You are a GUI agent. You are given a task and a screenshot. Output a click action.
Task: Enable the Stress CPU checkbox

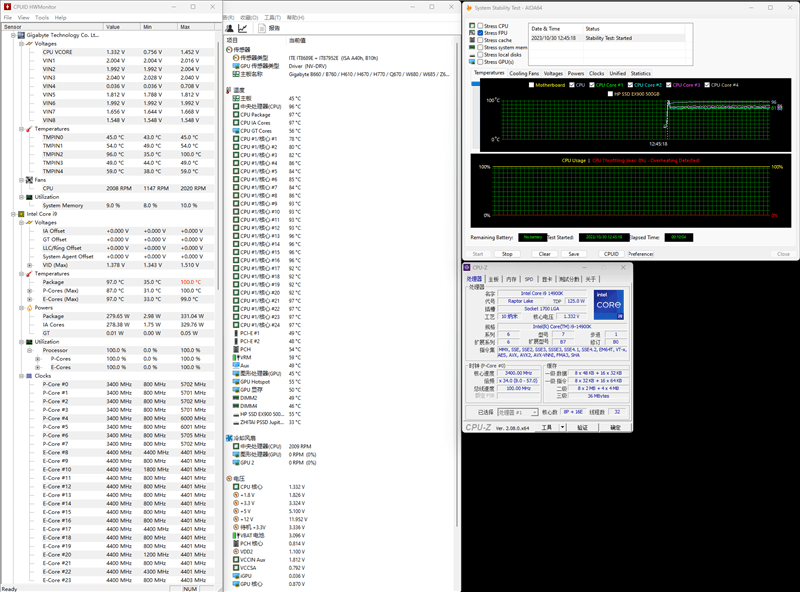(x=480, y=26)
